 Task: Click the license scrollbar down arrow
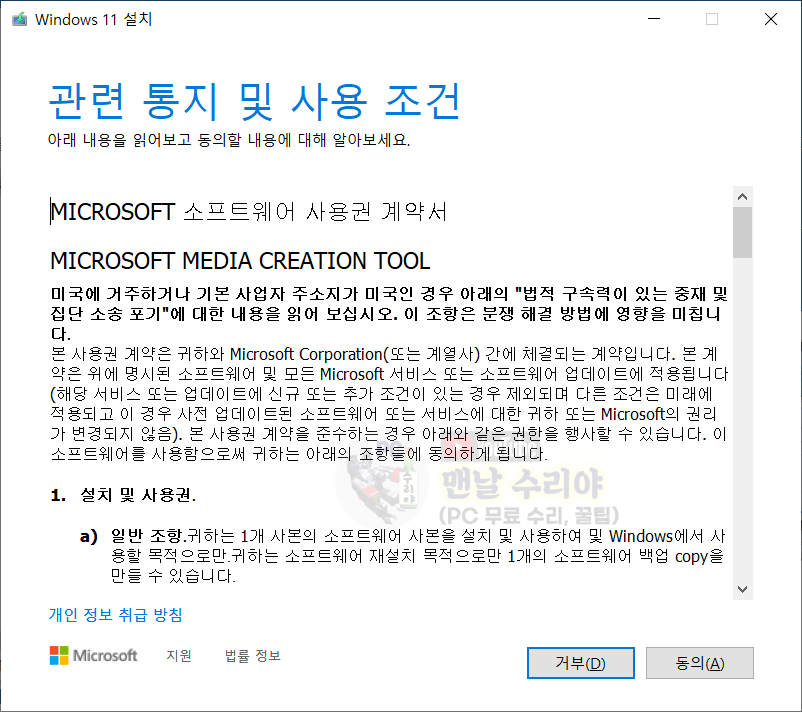[743, 589]
